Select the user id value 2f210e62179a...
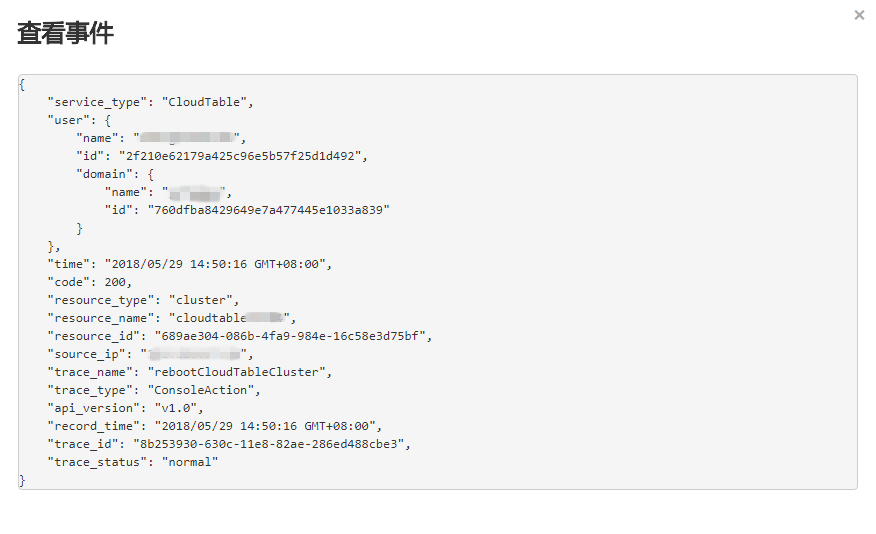 pyautogui.click(x=243, y=156)
